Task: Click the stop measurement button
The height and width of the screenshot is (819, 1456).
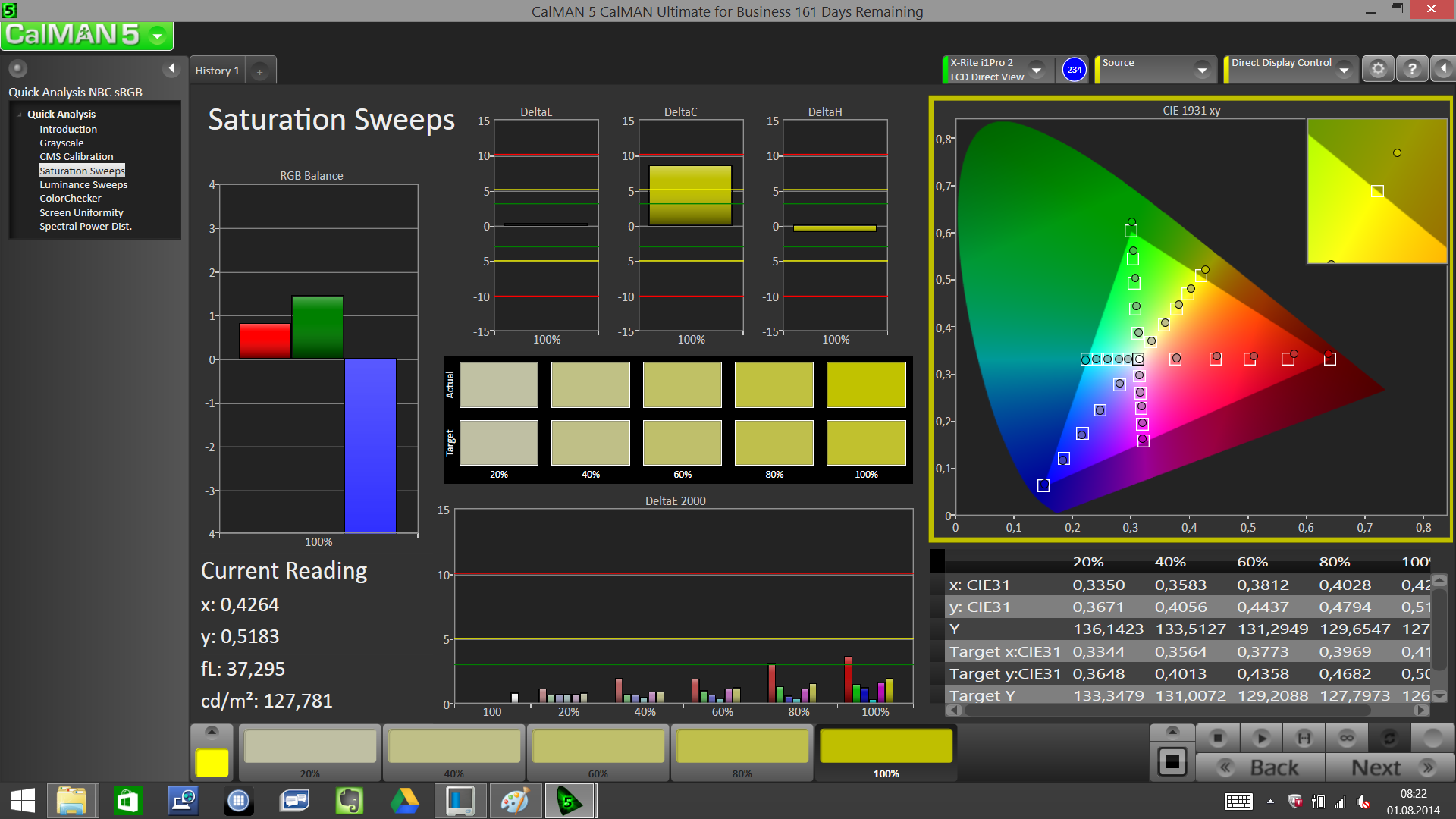Action: [x=1218, y=737]
